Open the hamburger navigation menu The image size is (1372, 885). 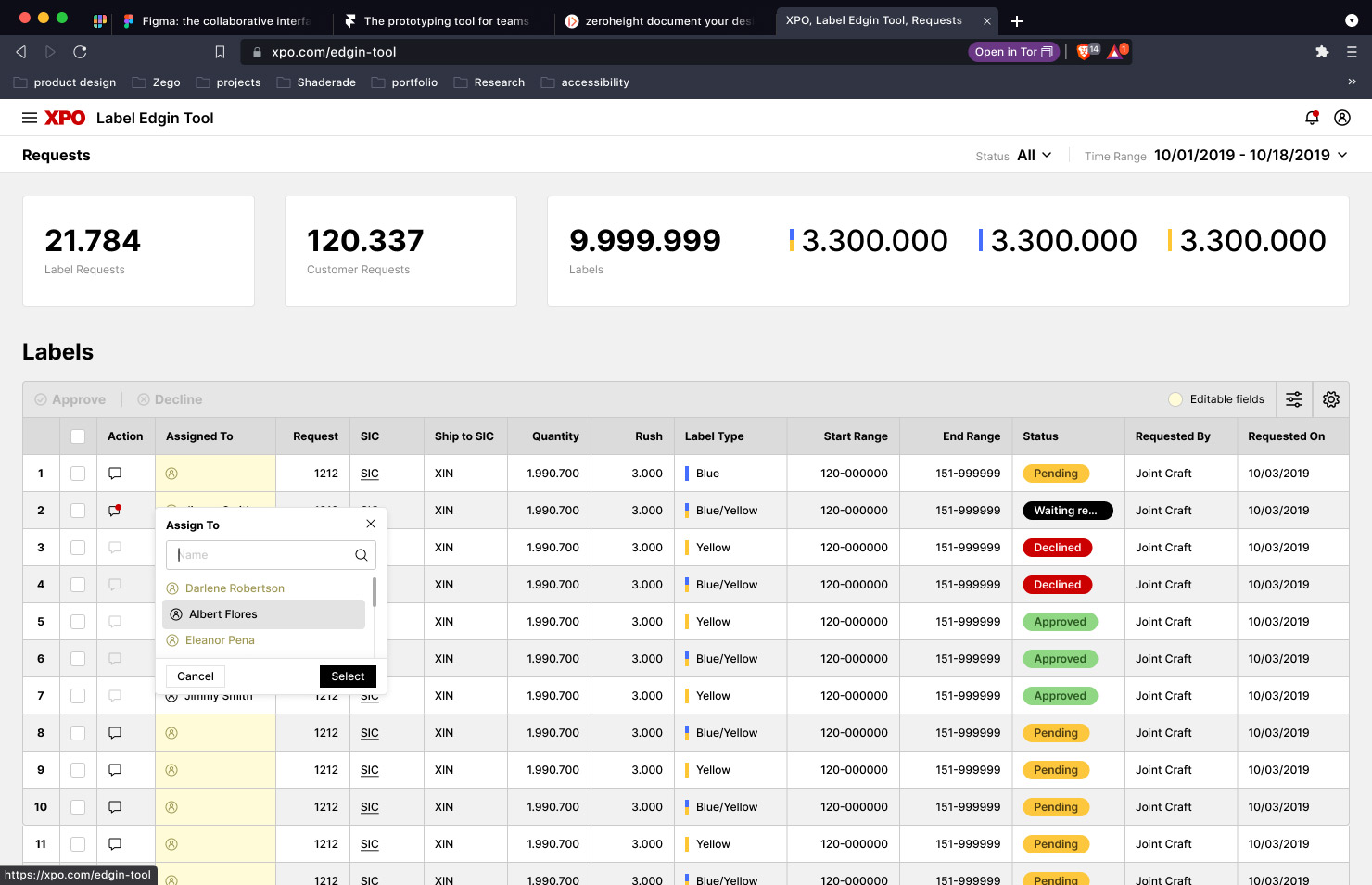click(x=30, y=118)
